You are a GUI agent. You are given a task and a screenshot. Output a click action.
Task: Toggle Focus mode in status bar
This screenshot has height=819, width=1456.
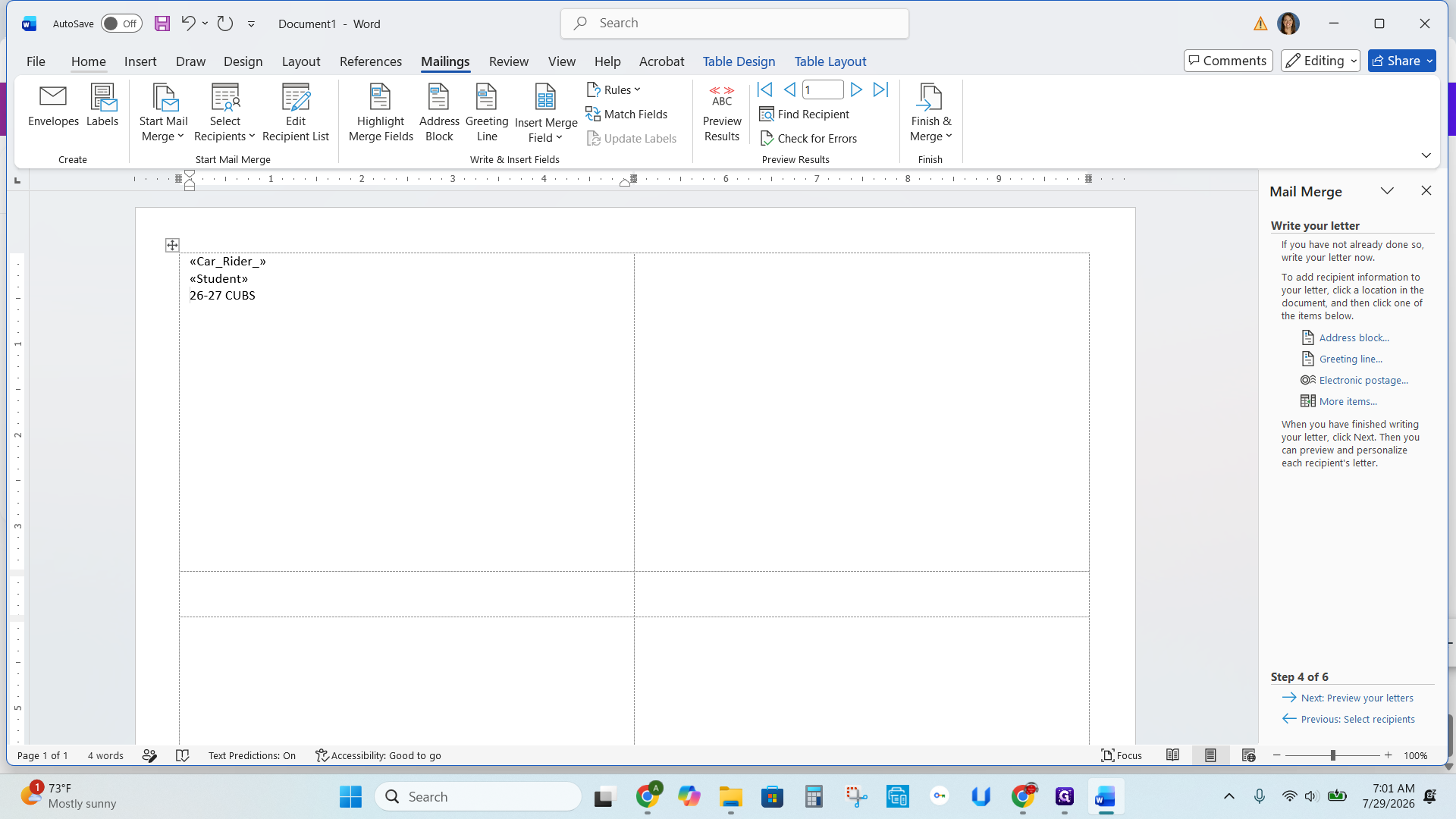coord(1122,755)
